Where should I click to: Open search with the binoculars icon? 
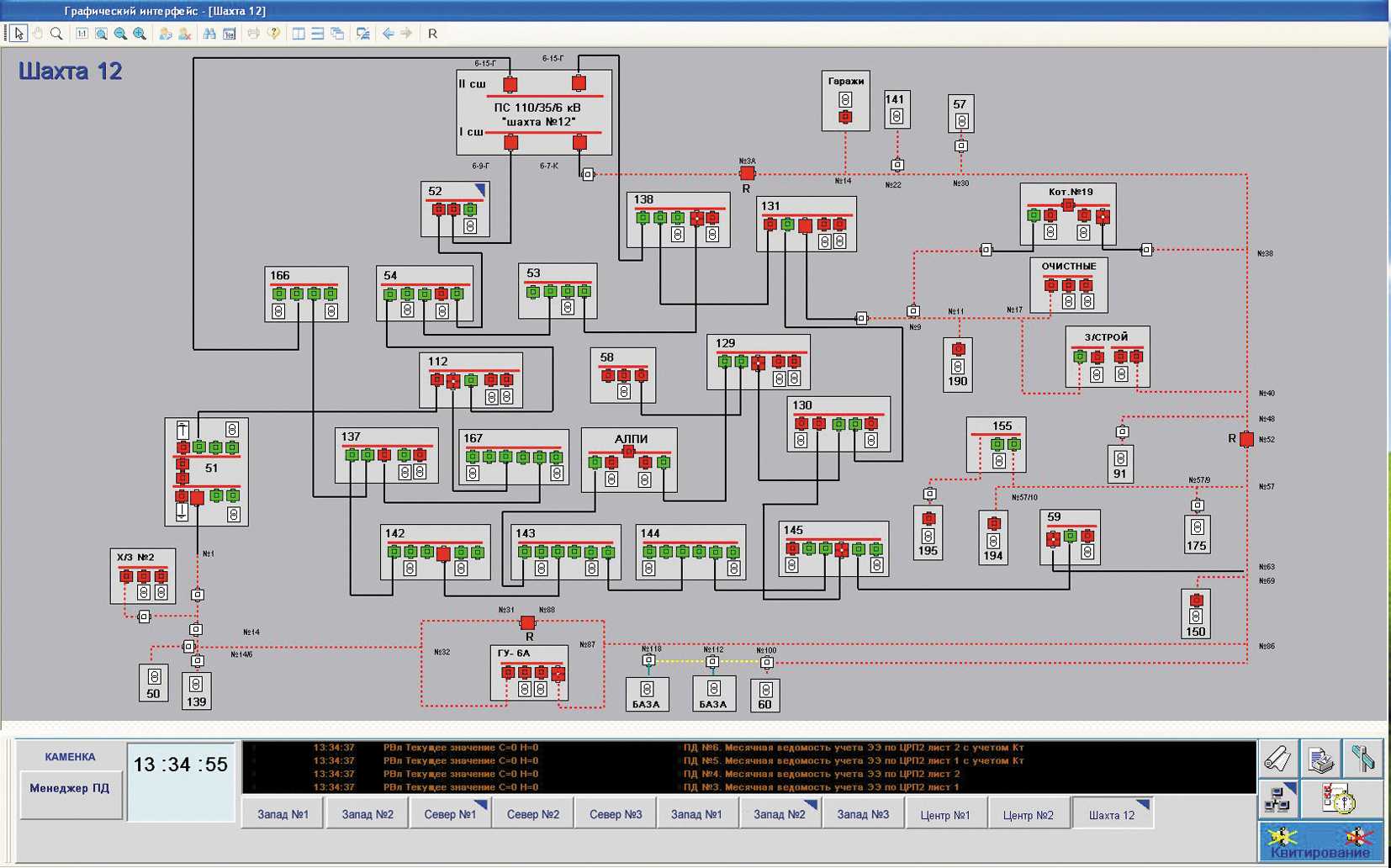(x=209, y=34)
